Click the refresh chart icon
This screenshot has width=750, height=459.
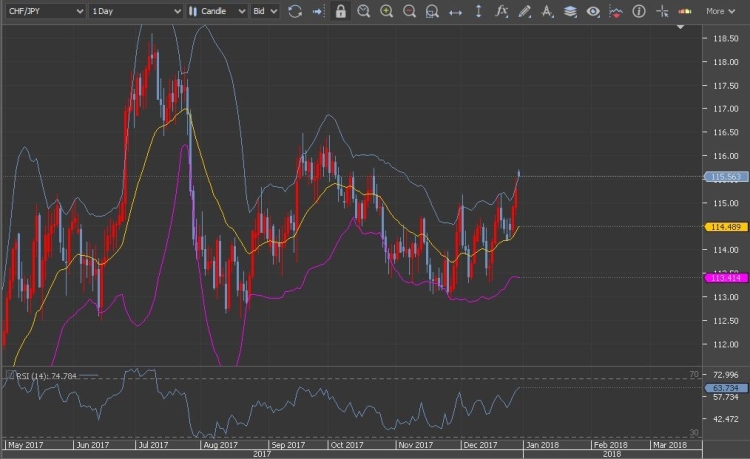(x=295, y=12)
